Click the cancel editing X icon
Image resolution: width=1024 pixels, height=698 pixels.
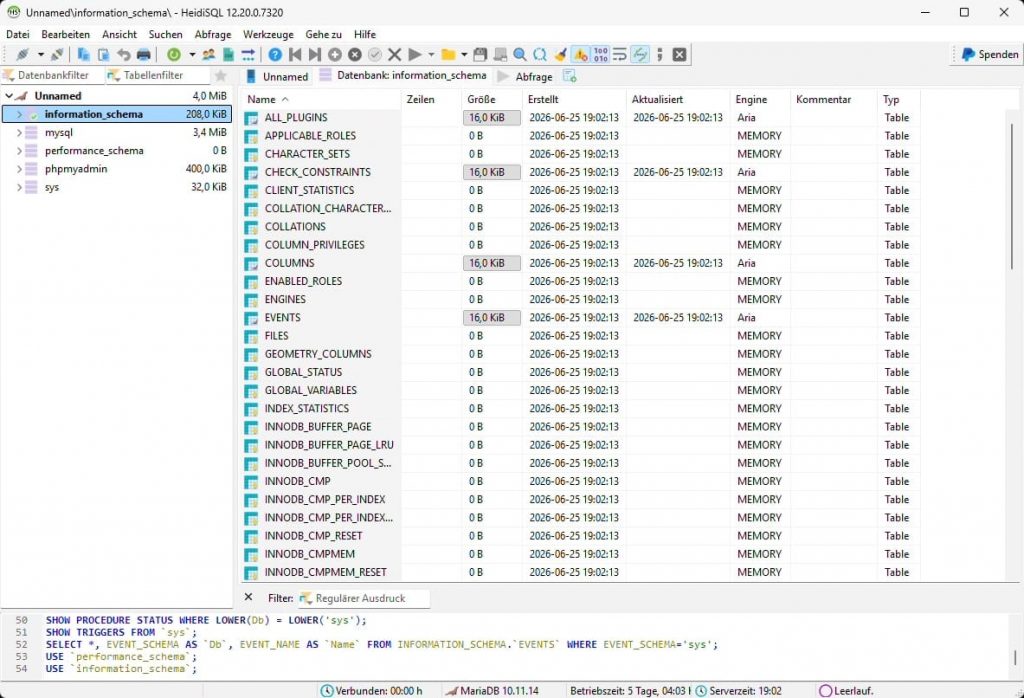394,55
